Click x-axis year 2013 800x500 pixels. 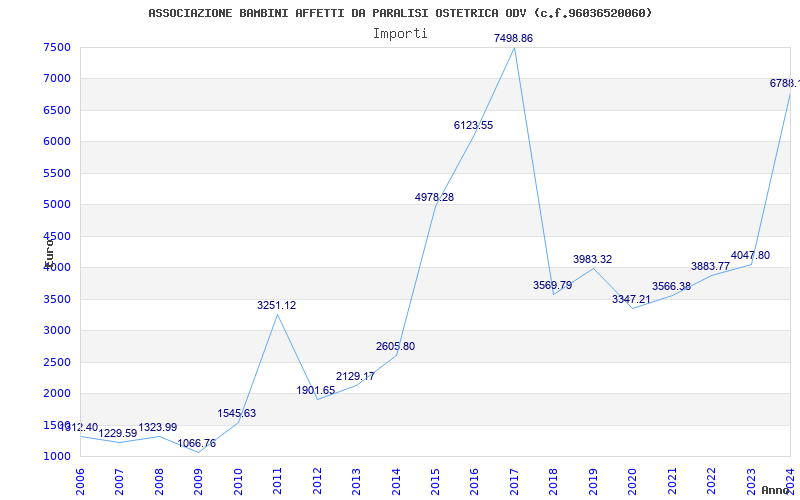(x=357, y=482)
